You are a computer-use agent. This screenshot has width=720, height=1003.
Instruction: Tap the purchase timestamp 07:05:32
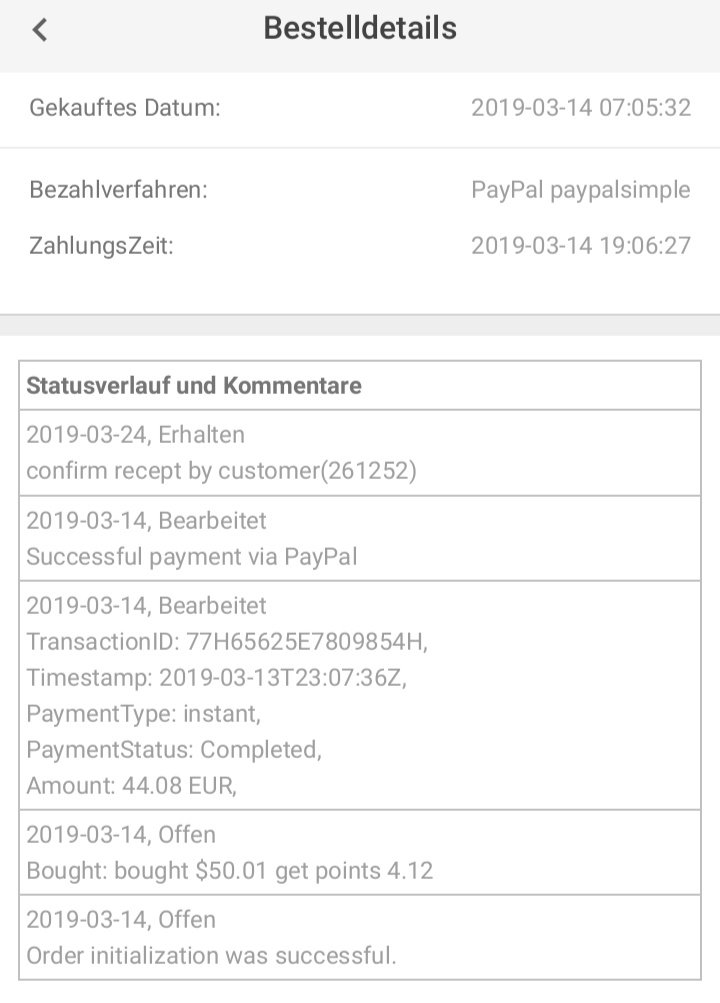(580, 108)
